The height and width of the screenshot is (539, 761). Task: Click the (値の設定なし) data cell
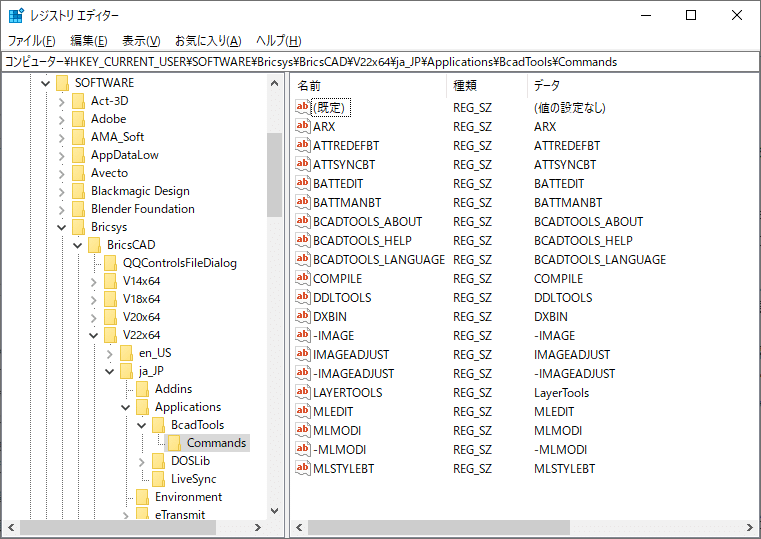coord(569,108)
